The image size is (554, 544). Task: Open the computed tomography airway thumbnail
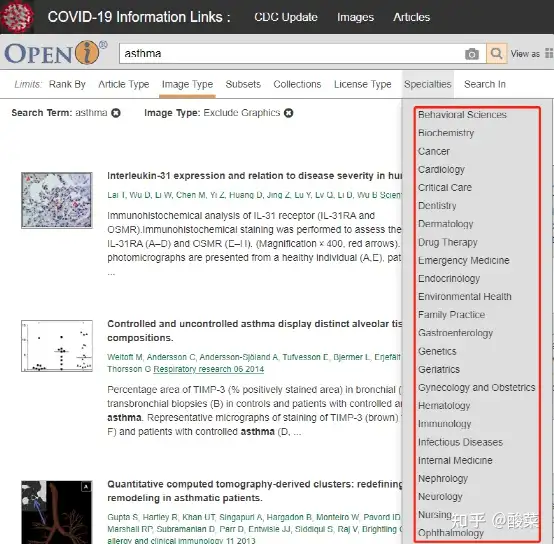coord(57,512)
